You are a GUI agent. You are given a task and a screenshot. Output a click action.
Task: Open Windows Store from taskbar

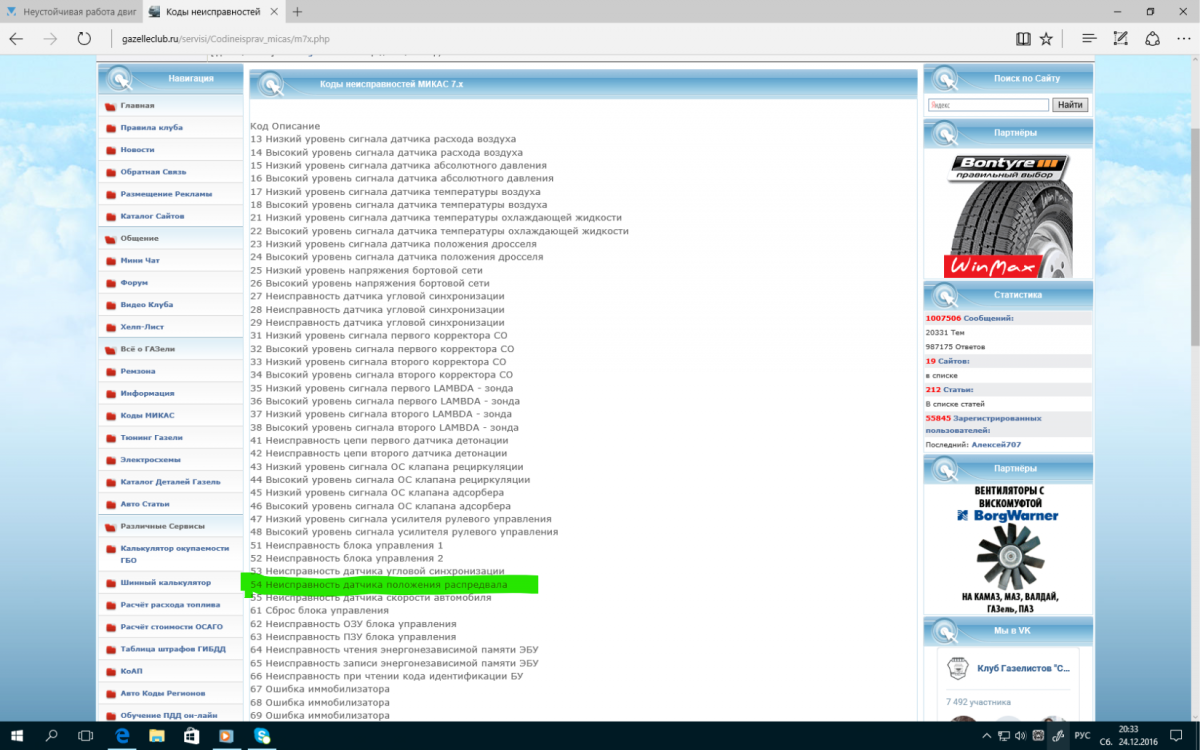click(x=192, y=736)
